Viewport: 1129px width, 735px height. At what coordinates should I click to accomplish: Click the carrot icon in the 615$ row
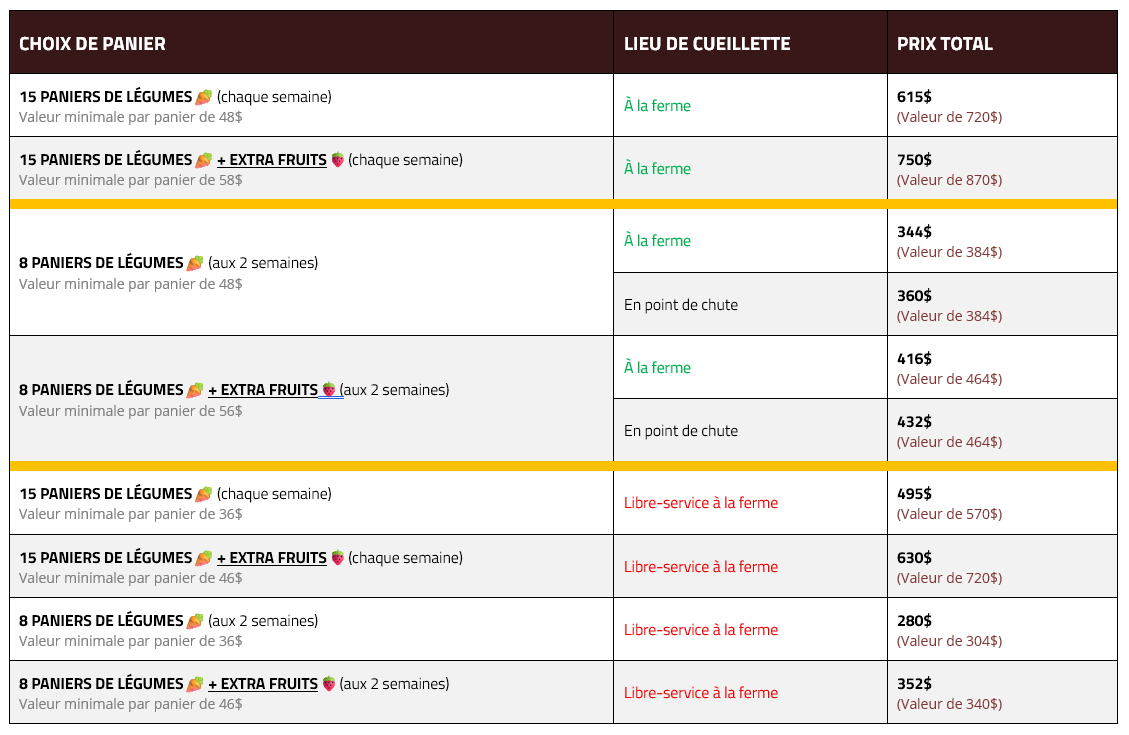(203, 97)
